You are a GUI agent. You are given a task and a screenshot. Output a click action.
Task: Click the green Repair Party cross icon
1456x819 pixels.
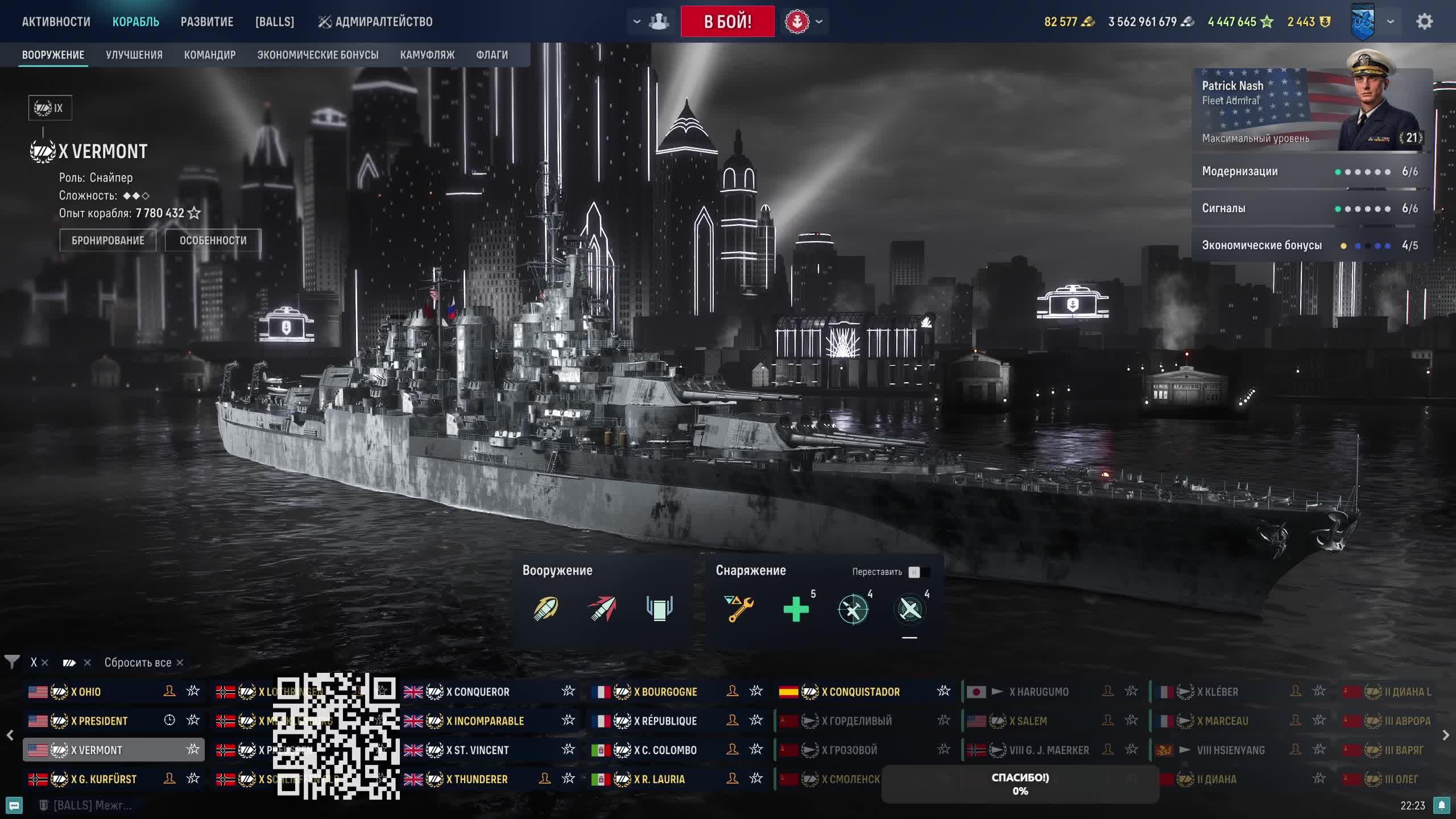tap(796, 609)
